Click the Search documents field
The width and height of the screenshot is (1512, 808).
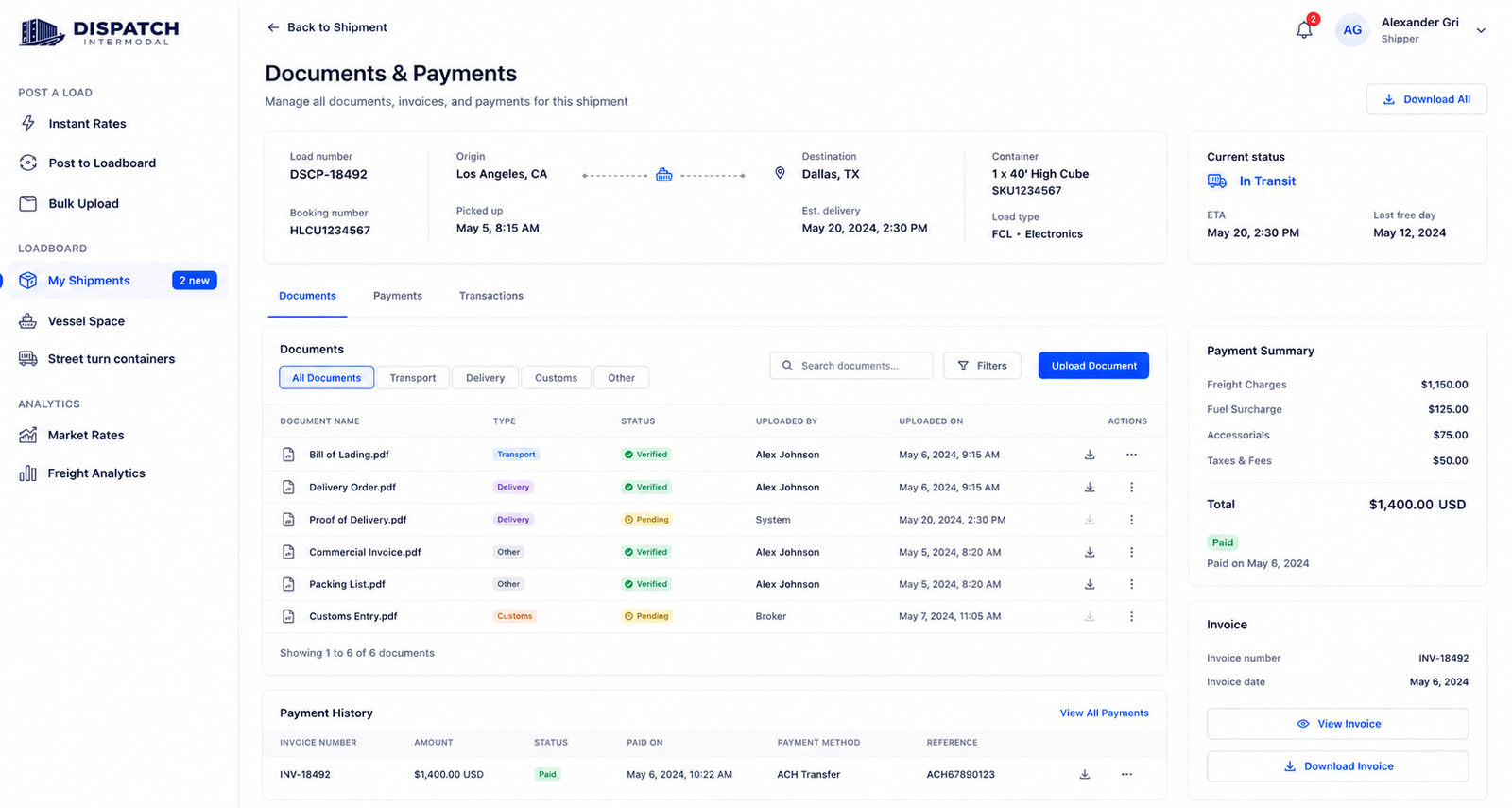(851, 366)
